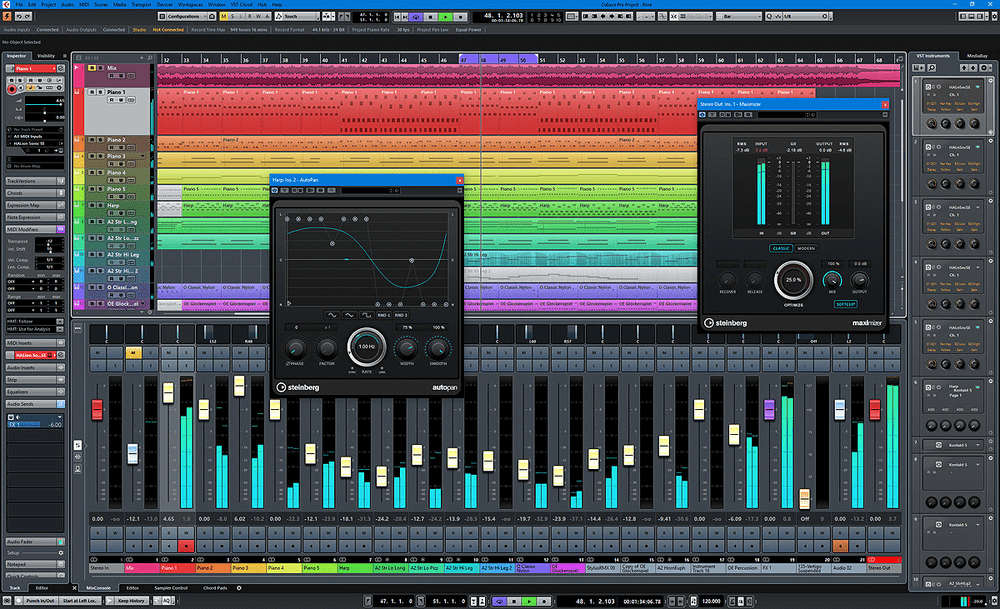The image size is (1000, 609).
Task: Click the tempo display showing 120.000
Action: pyautogui.click(x=710, y=602)
